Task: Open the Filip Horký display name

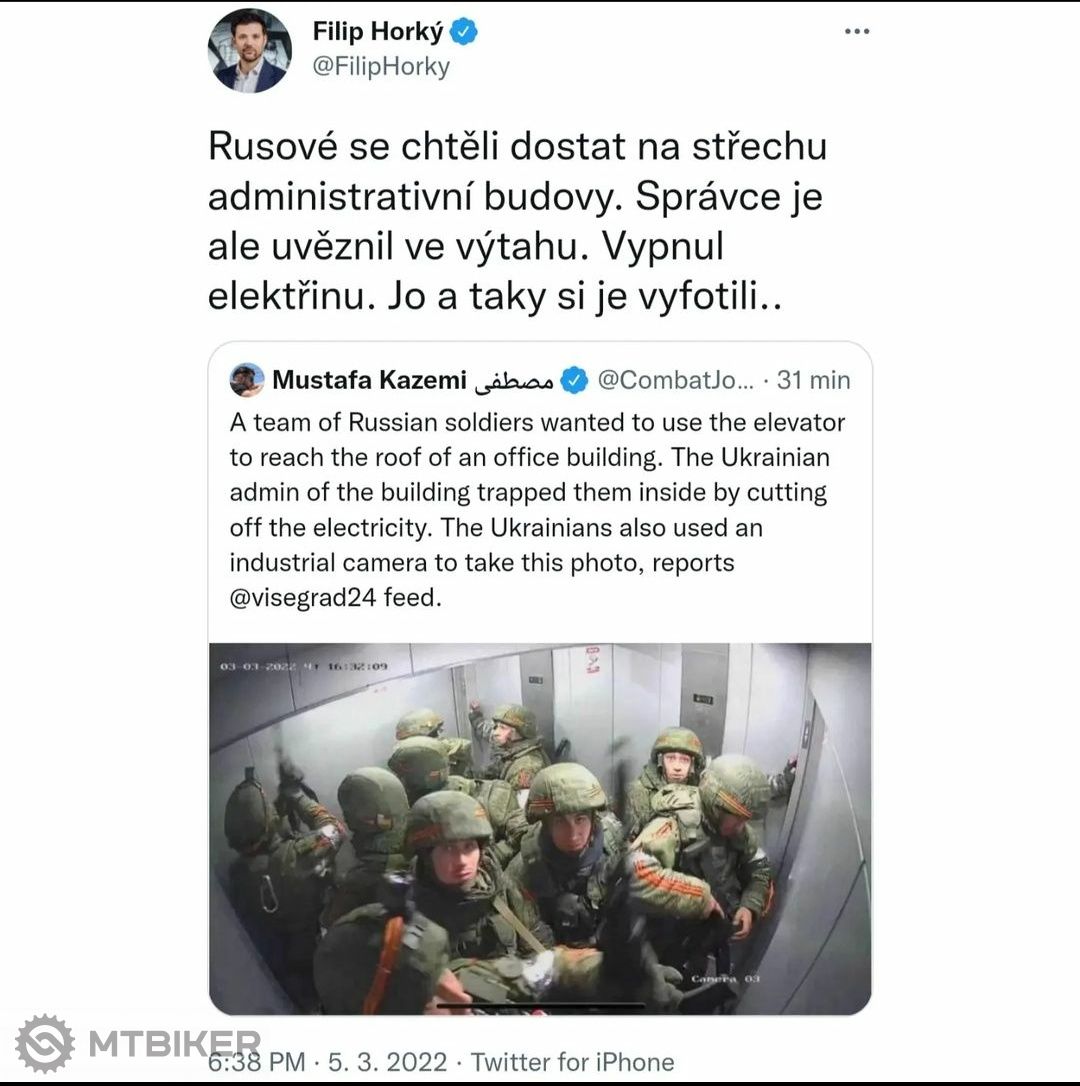Action: [x=378, y=31]
